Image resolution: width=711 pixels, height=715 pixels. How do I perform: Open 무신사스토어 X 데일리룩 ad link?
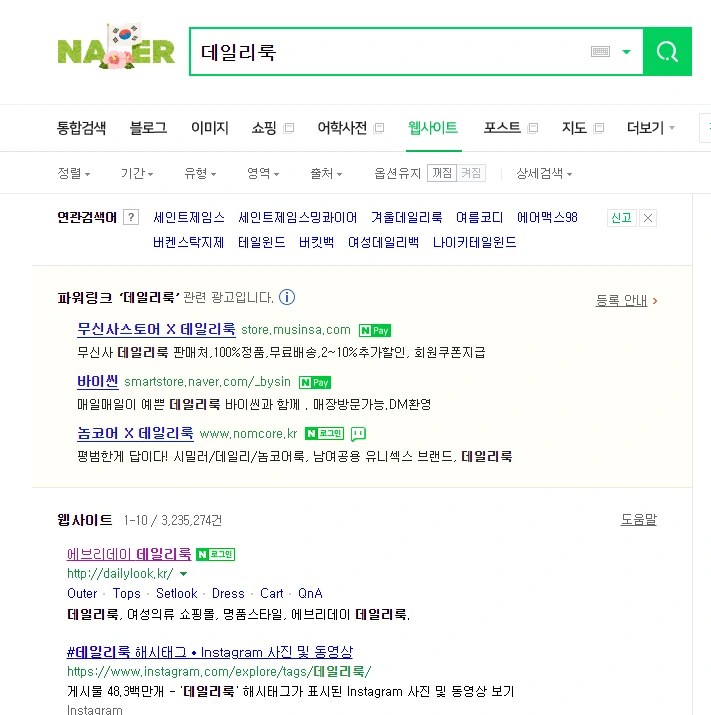click(156, 329)
